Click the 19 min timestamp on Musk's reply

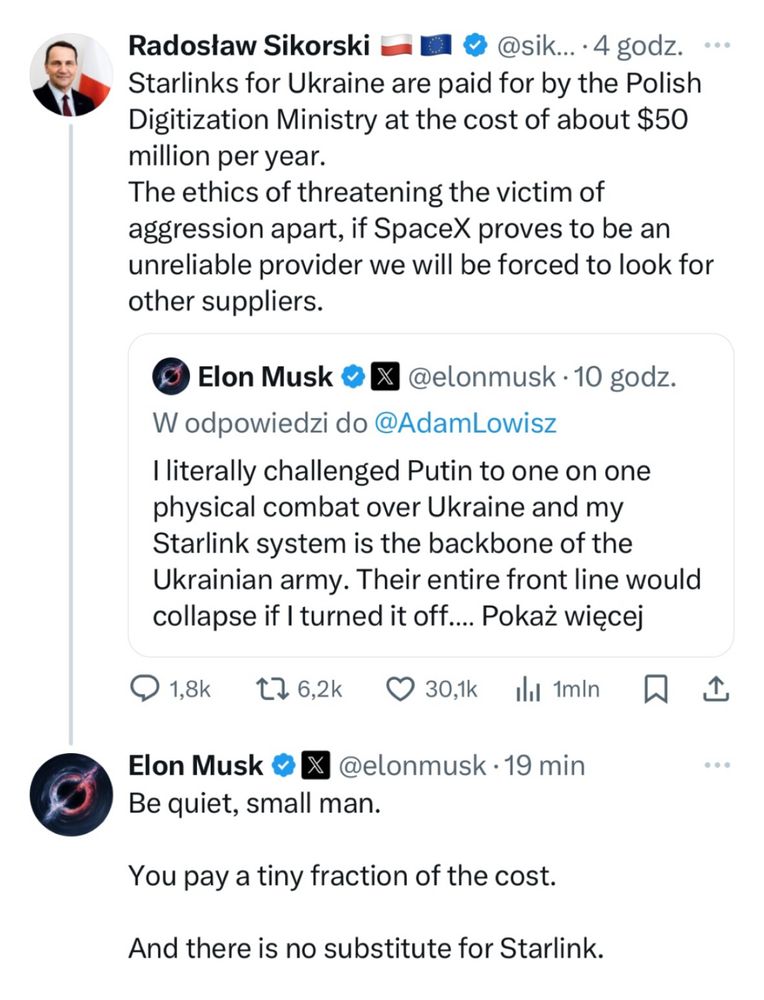click(545, 766)
